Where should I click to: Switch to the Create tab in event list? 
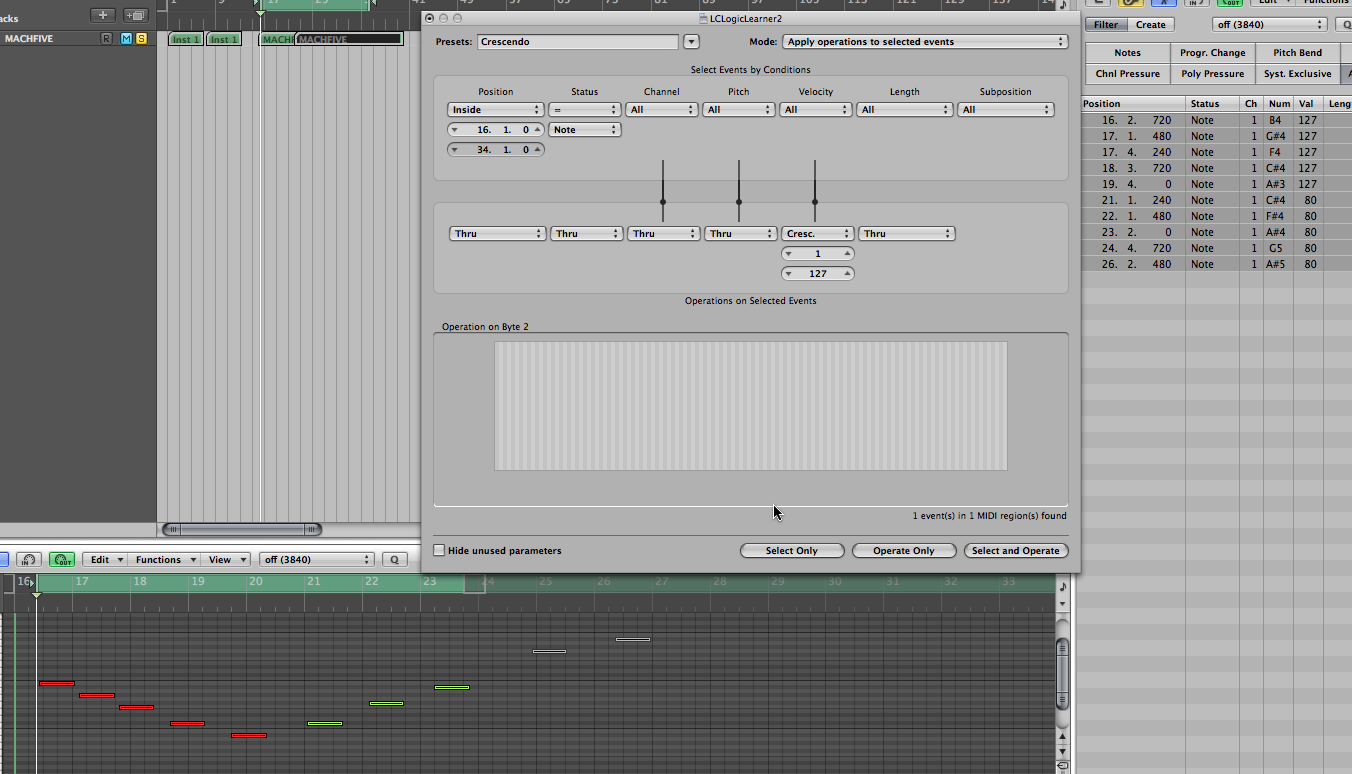1150,25
